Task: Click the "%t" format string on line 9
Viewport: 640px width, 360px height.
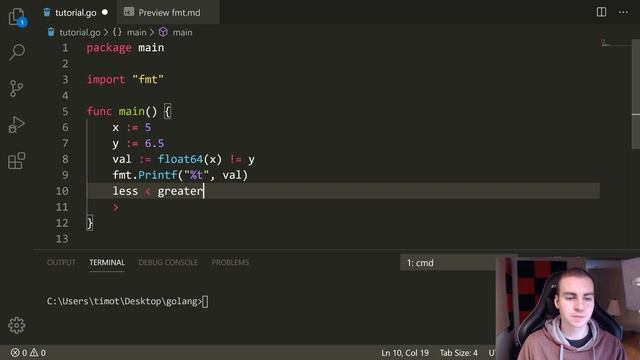Action: coord(196,175)
